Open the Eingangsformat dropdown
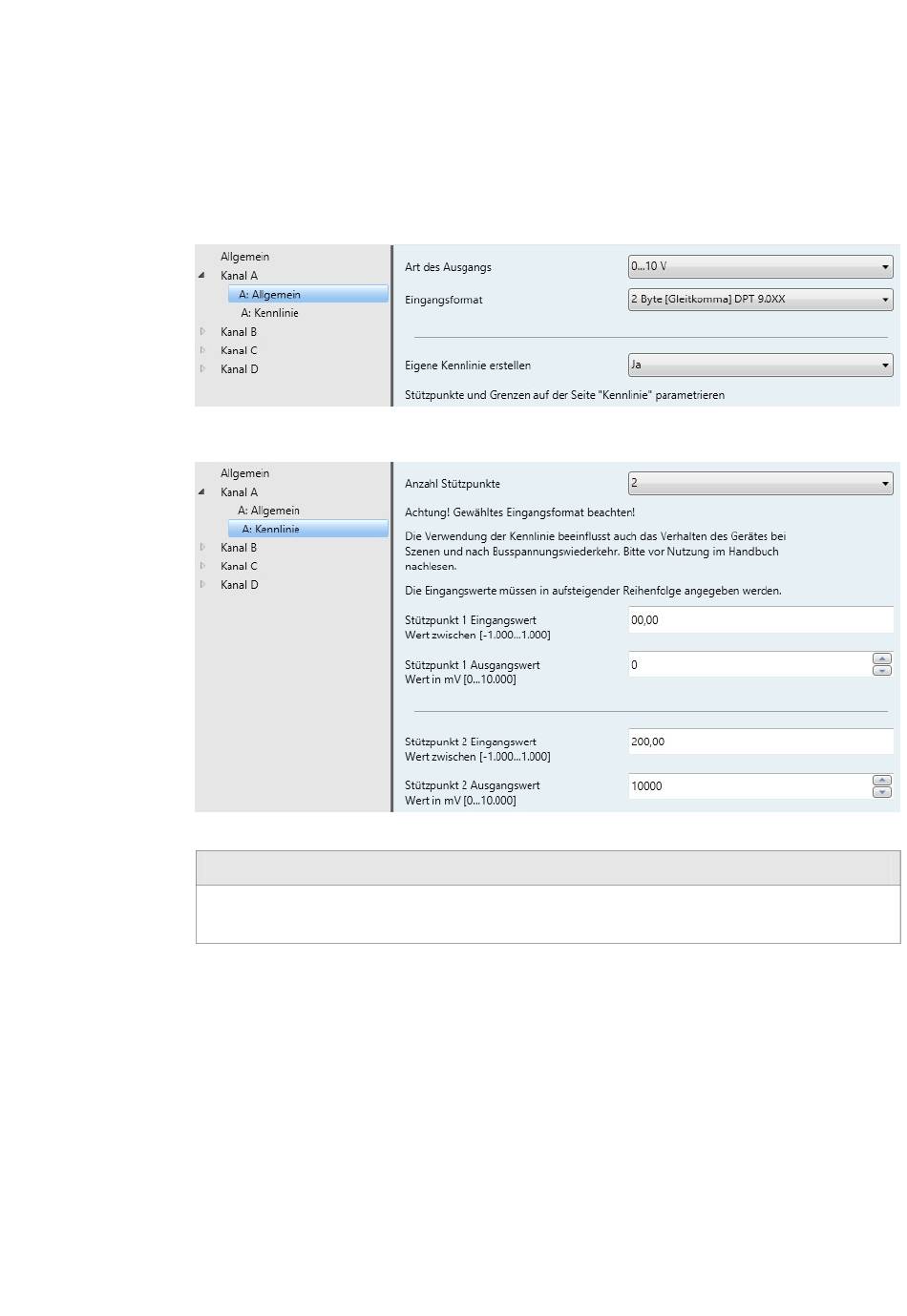The width and height of the screenshot is (907, 1316). coord(760,300)
